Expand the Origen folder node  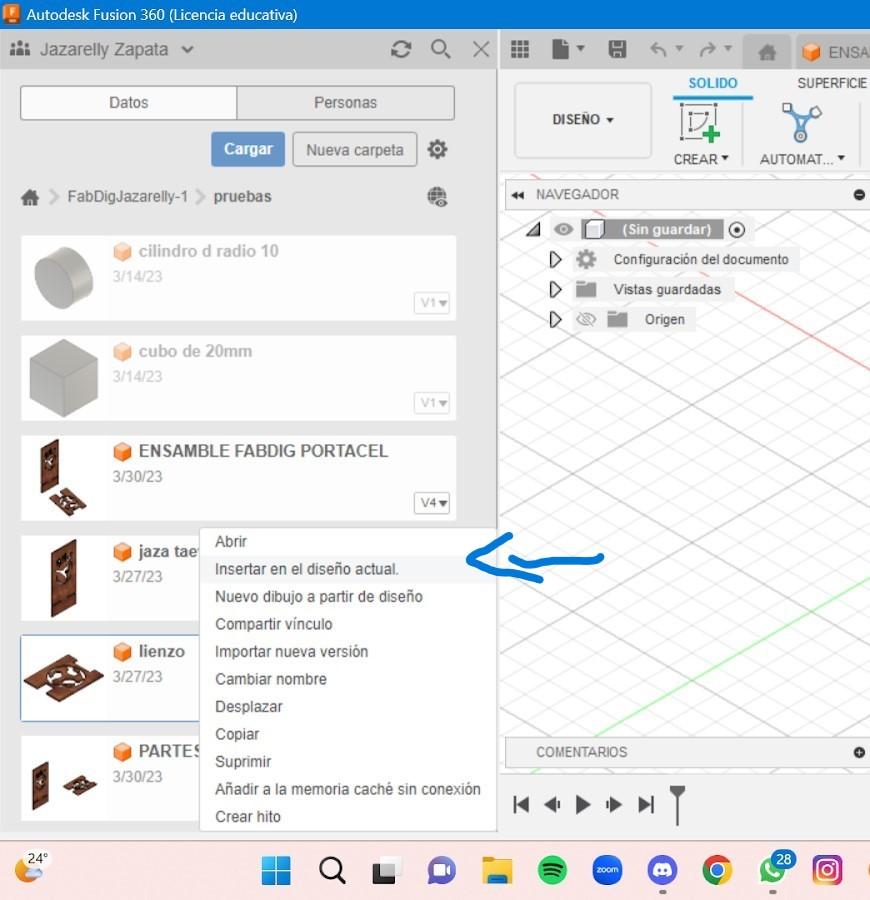click(x=555, y=319)
